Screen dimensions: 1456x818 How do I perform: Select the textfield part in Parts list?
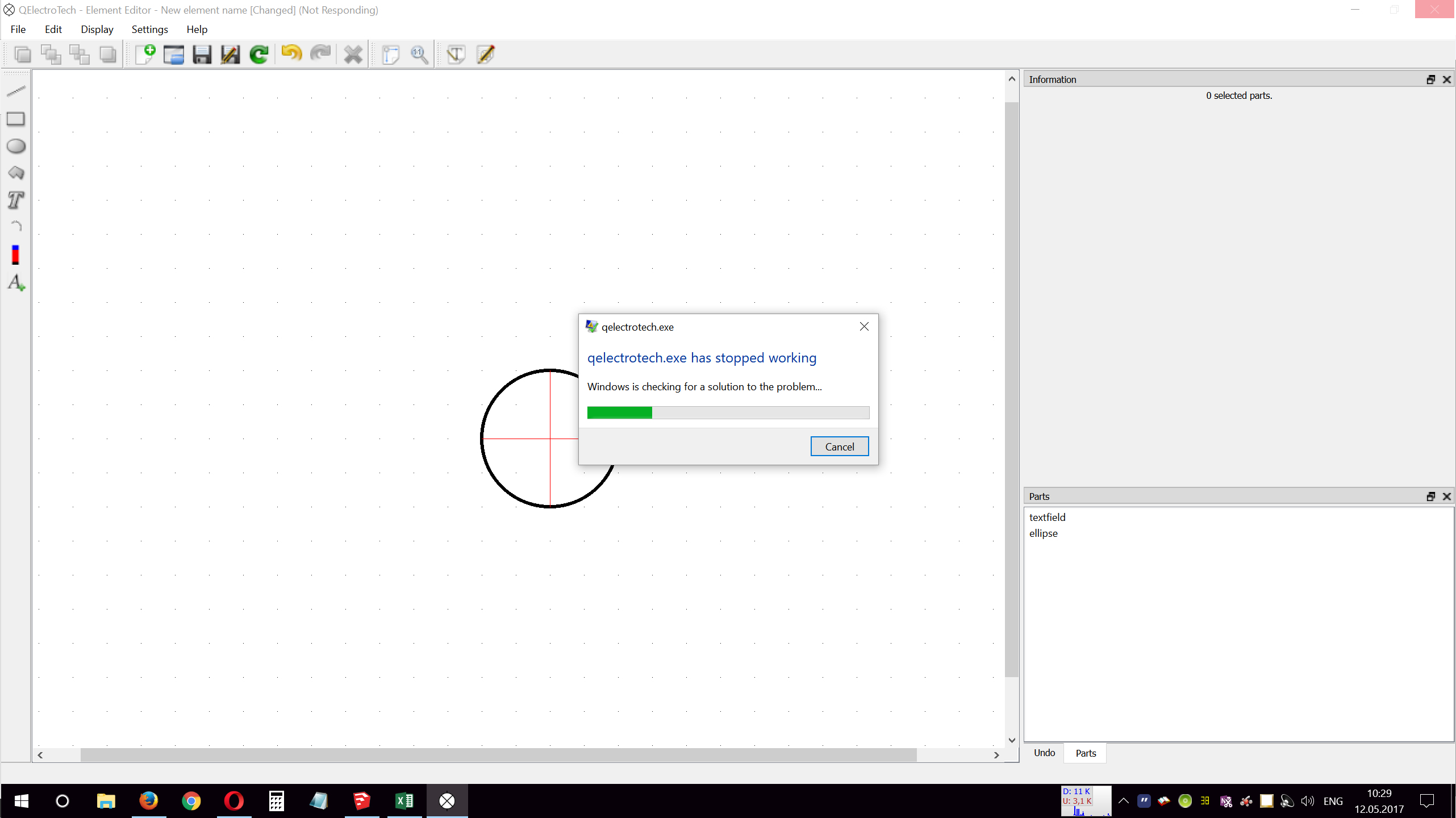coord(1048,517)
